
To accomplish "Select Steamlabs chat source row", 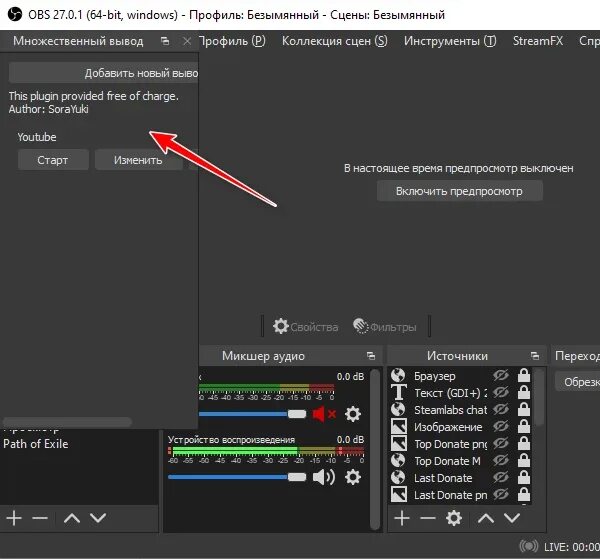I will point(461,409).
